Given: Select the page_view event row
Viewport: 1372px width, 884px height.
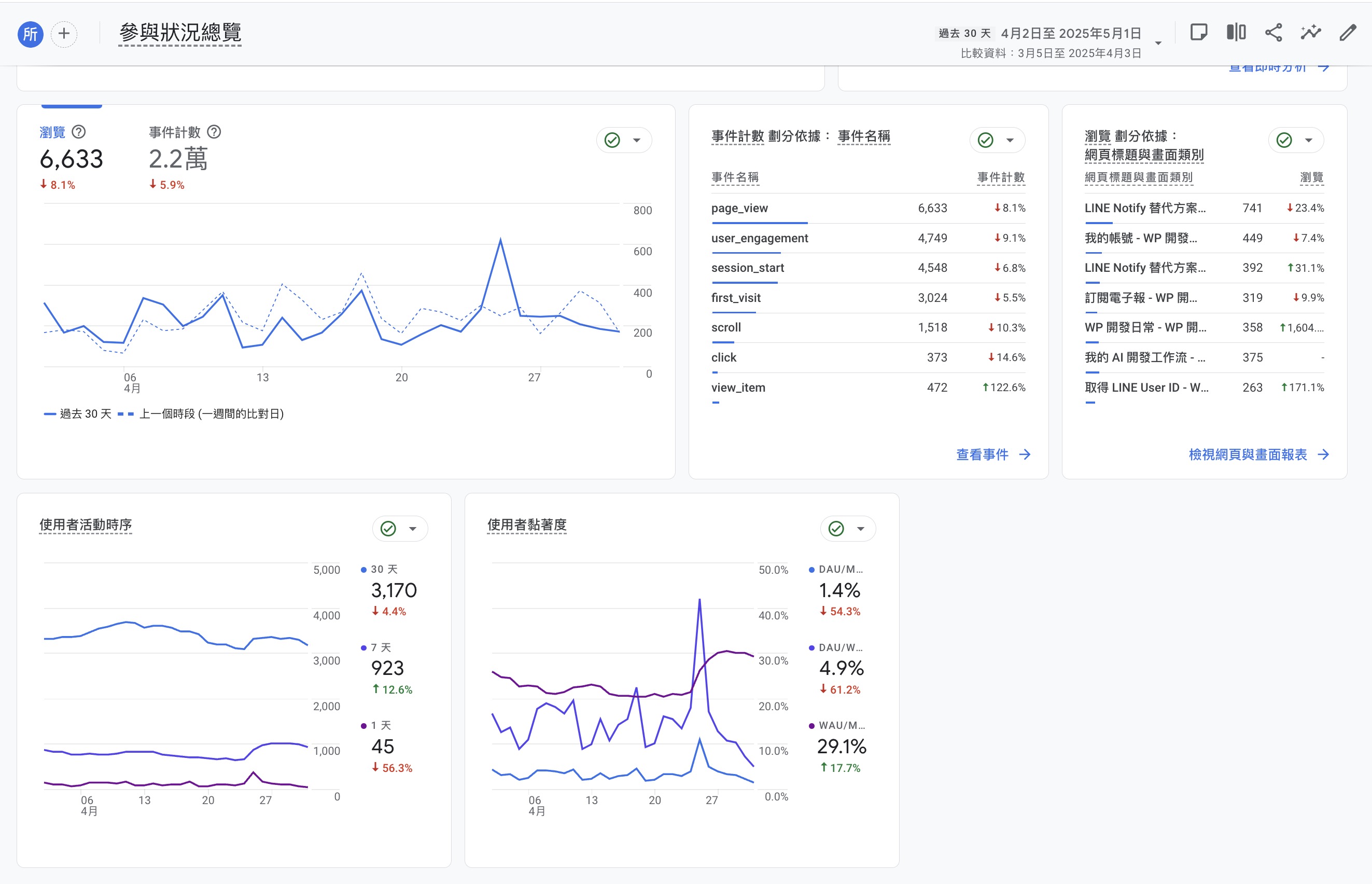Looking at the screenshot, I should (x=869, y=209).
